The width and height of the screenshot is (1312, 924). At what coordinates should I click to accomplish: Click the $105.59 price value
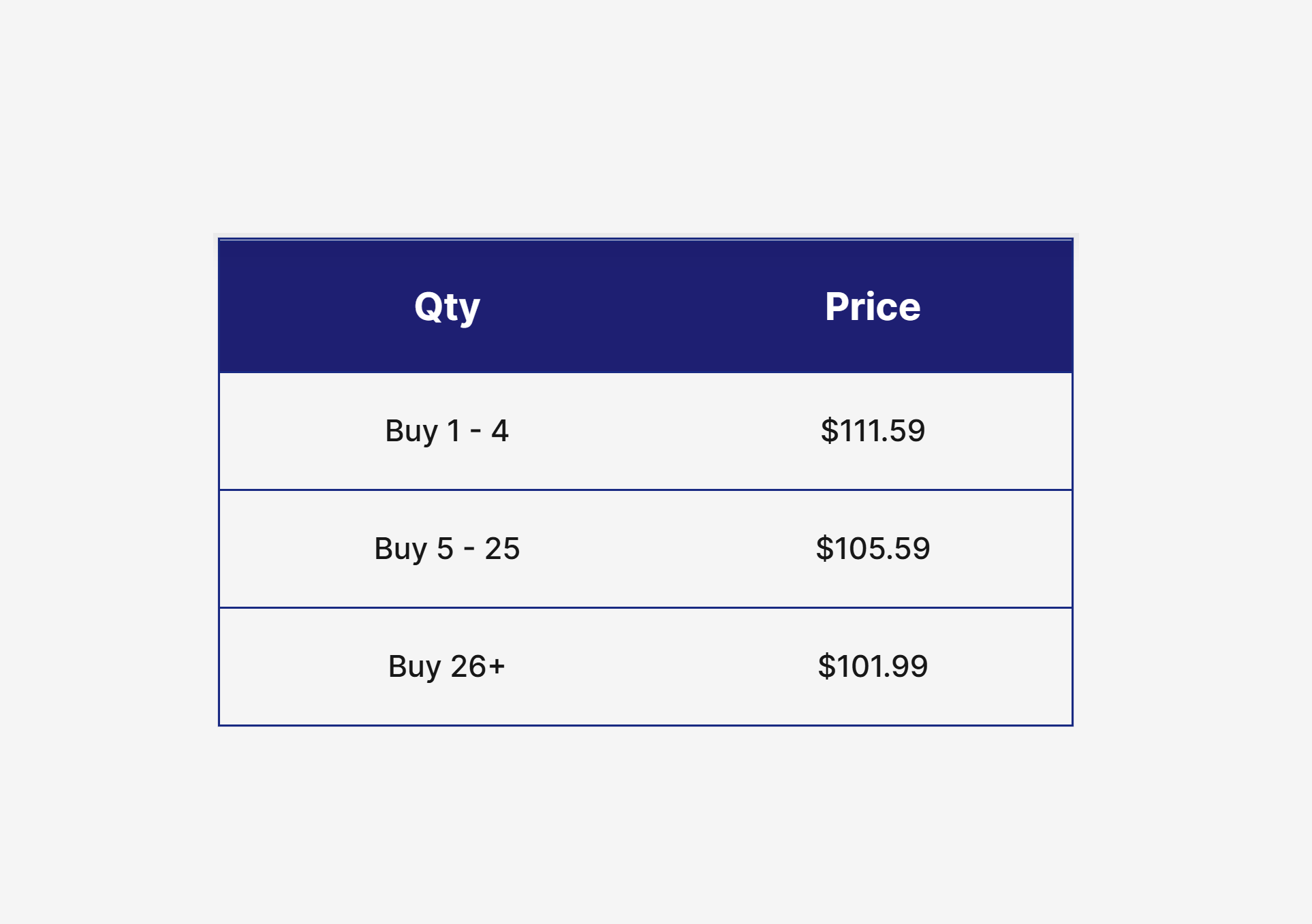873,549
